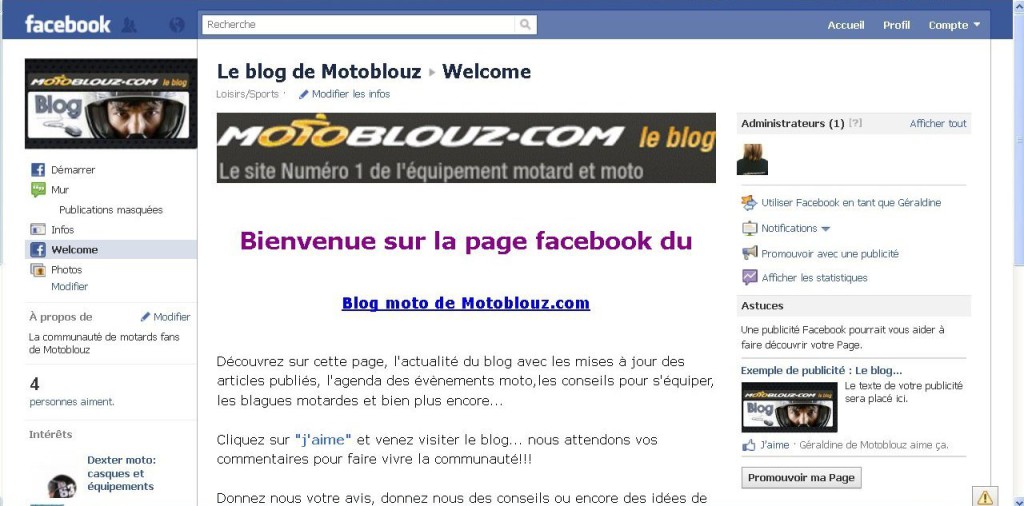Click into the Recherche search field
The image size is (1024, 506).
coord(359,25)
